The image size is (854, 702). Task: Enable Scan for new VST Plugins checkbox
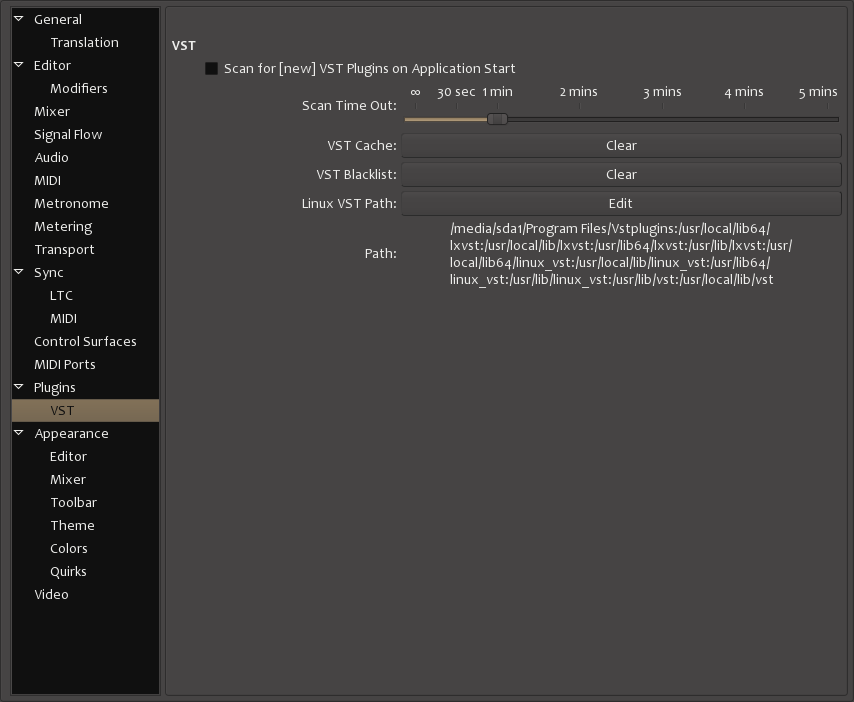tap(211, 69)
